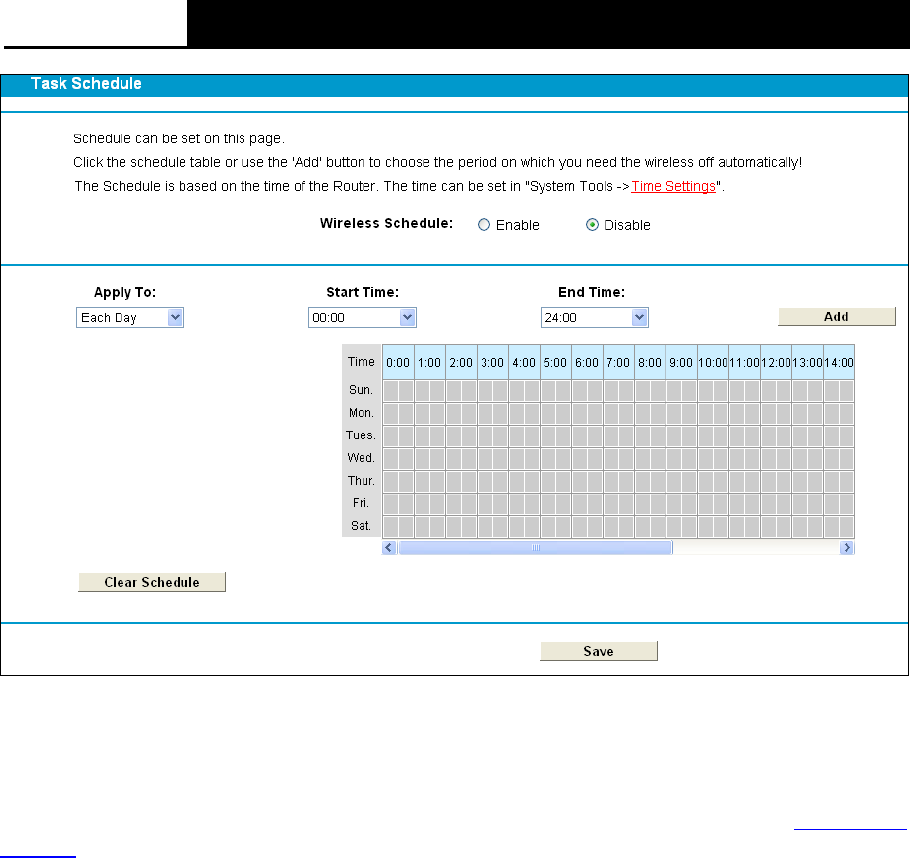Image resolution: width=910 pixels, height=858 pixels.
Task: Select the Sun. row label
Action: [x=361, y=390]
